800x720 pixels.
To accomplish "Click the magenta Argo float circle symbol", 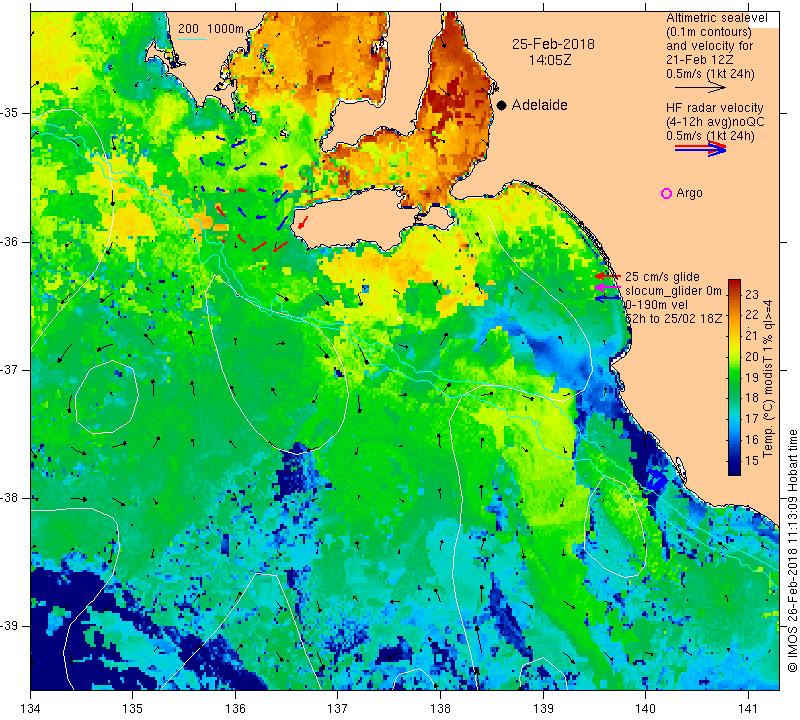I will [666, 193].
